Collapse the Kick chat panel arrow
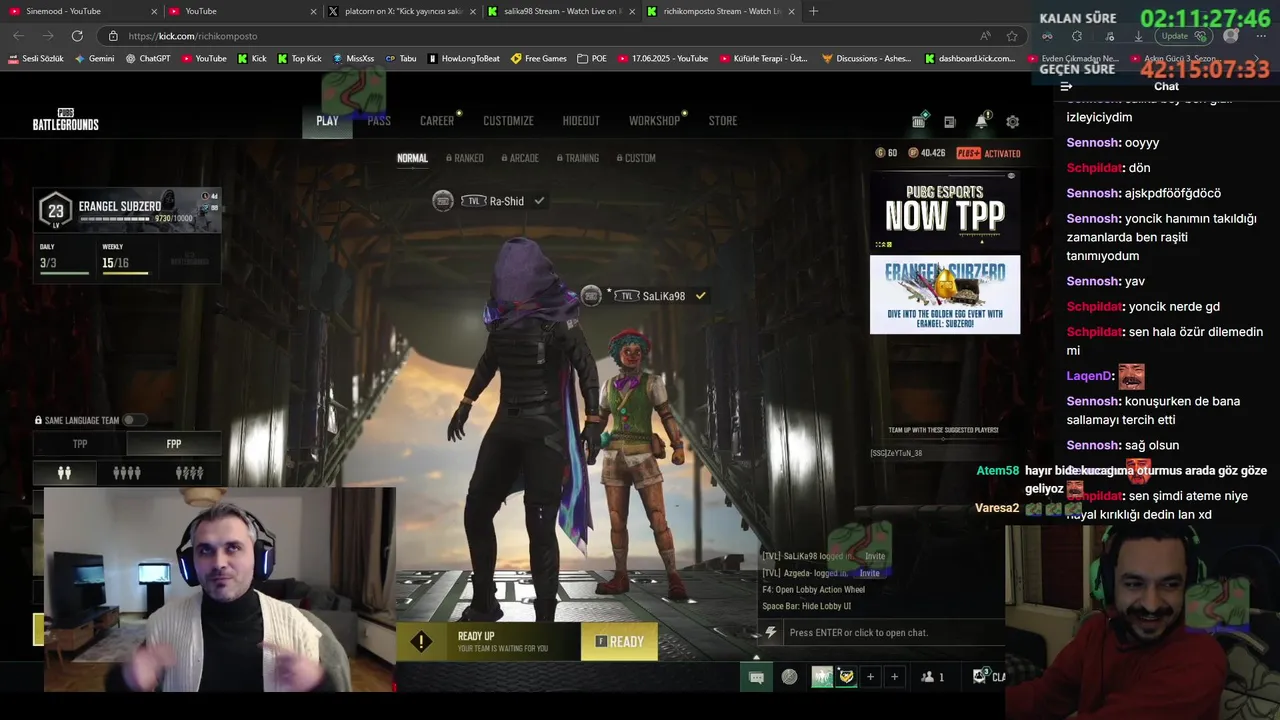The image size is (1280, 720). (1066, 86)
